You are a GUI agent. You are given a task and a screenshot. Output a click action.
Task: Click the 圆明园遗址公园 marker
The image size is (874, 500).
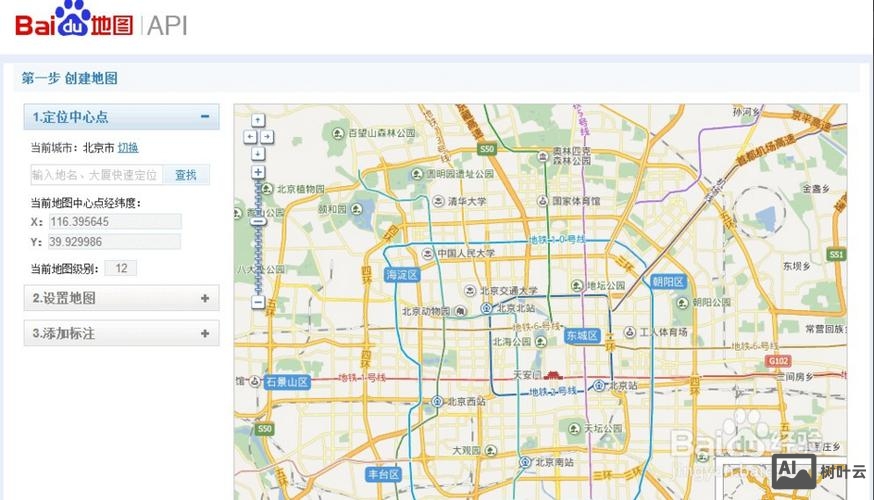tap(417, 174)
